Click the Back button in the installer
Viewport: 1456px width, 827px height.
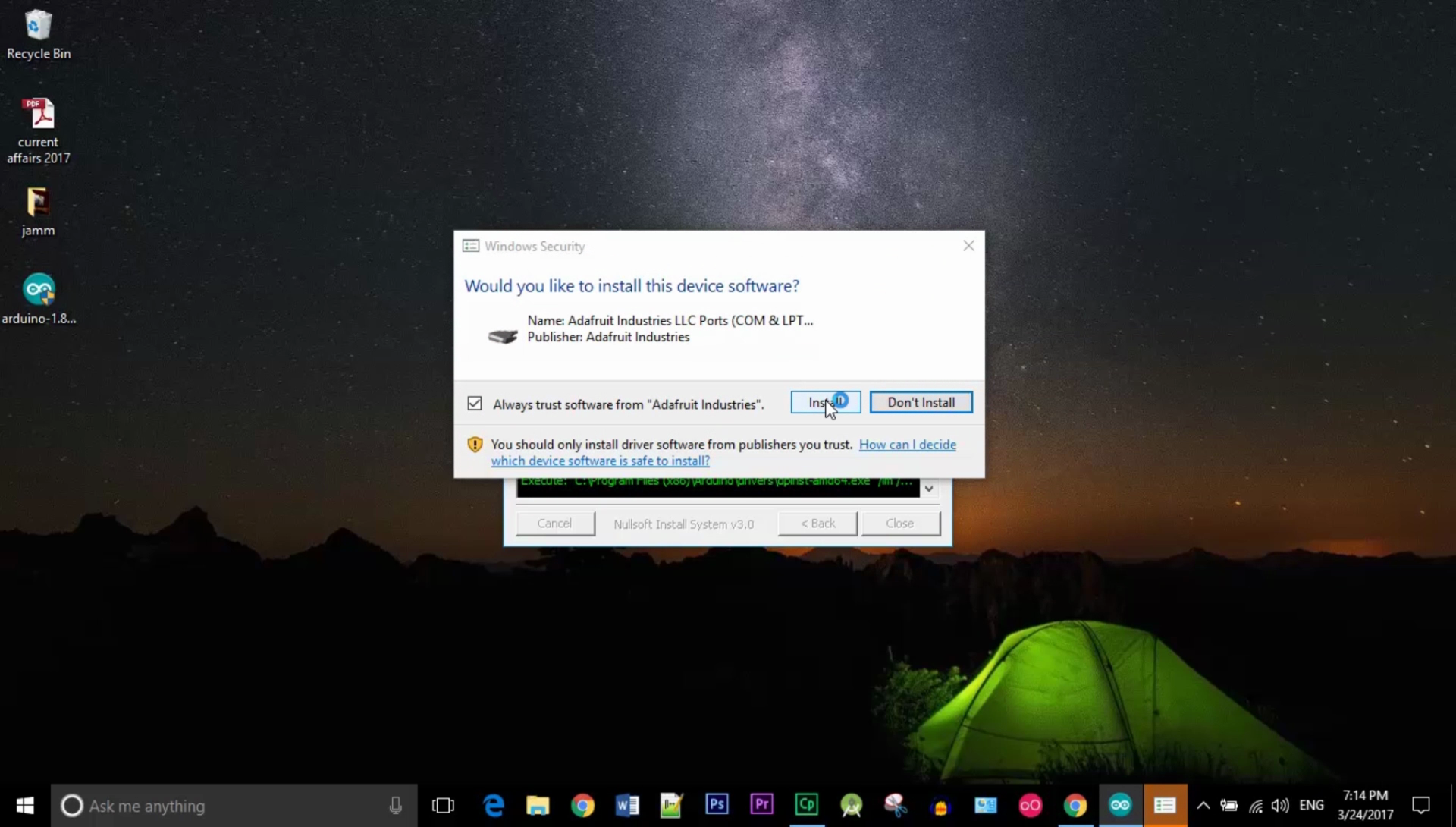coord(817,524)
